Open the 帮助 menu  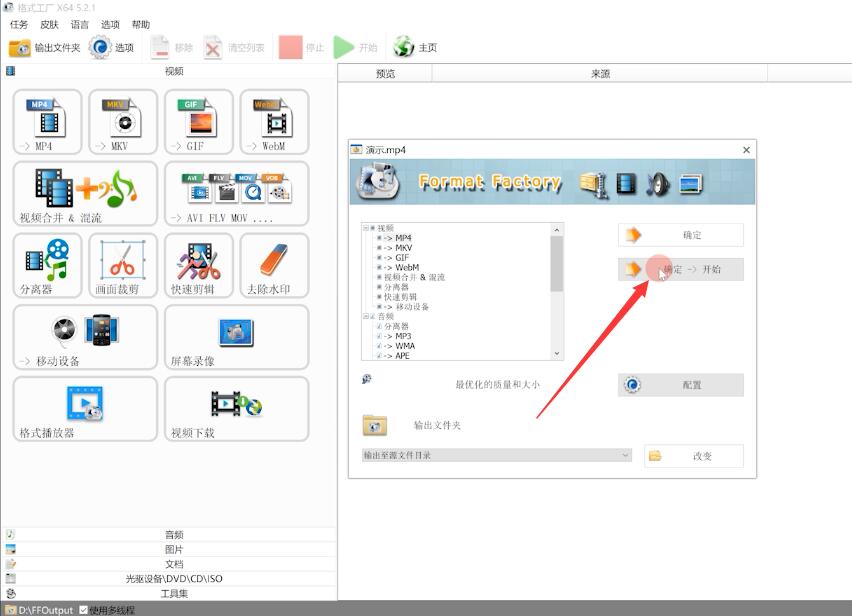tap(141, 24)
